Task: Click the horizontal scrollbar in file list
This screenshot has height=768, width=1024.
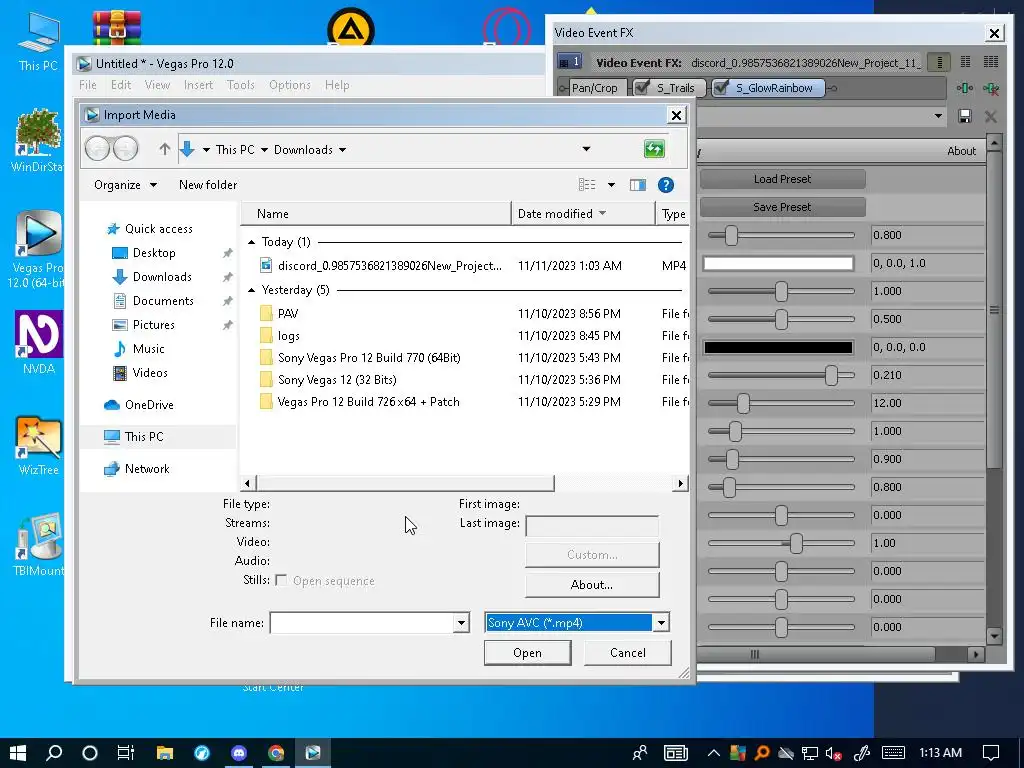Action: coord(405,483)
